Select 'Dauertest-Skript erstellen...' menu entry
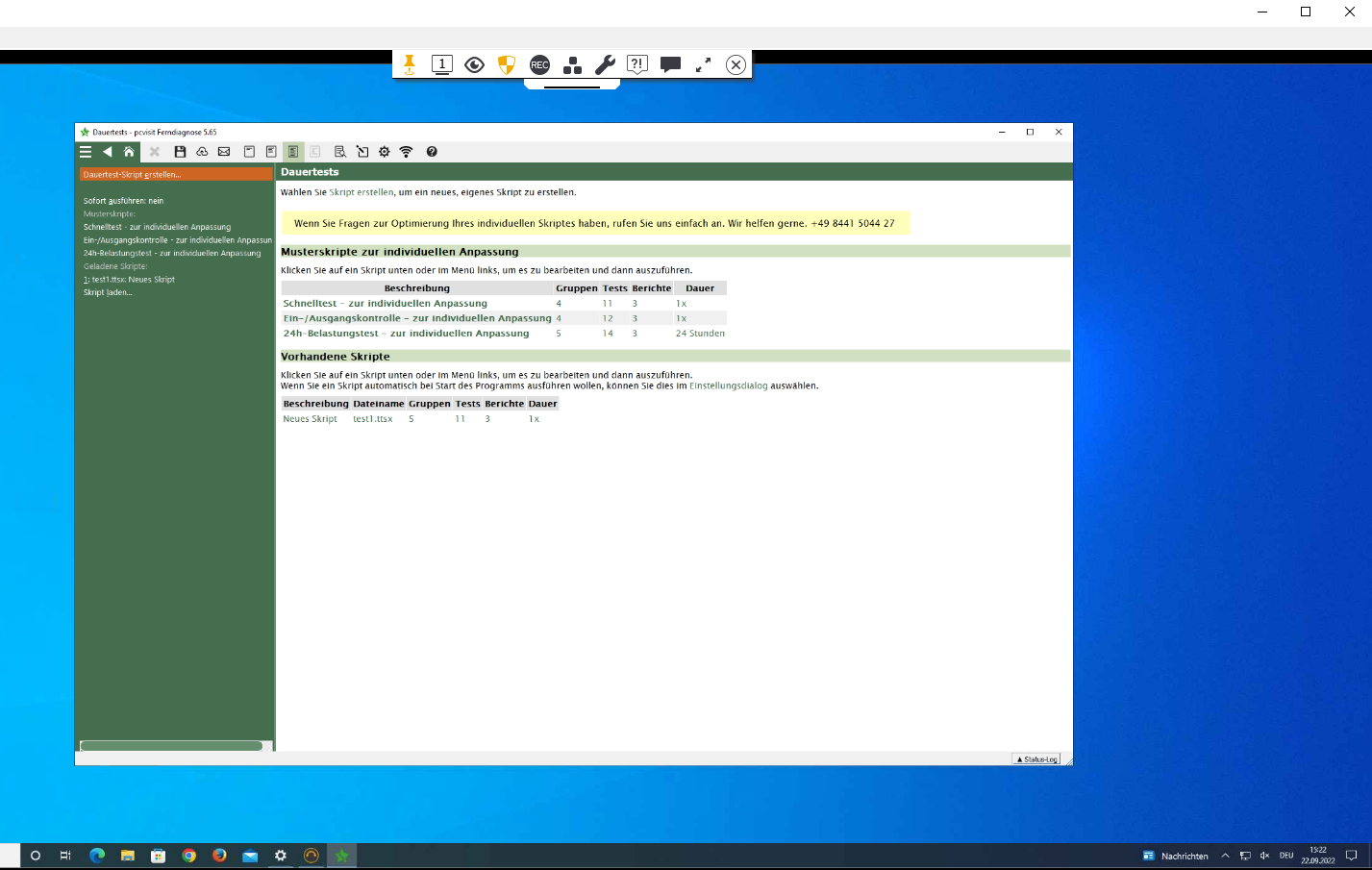The height and width of the screenshot is (870, 1372). point(132,175)
